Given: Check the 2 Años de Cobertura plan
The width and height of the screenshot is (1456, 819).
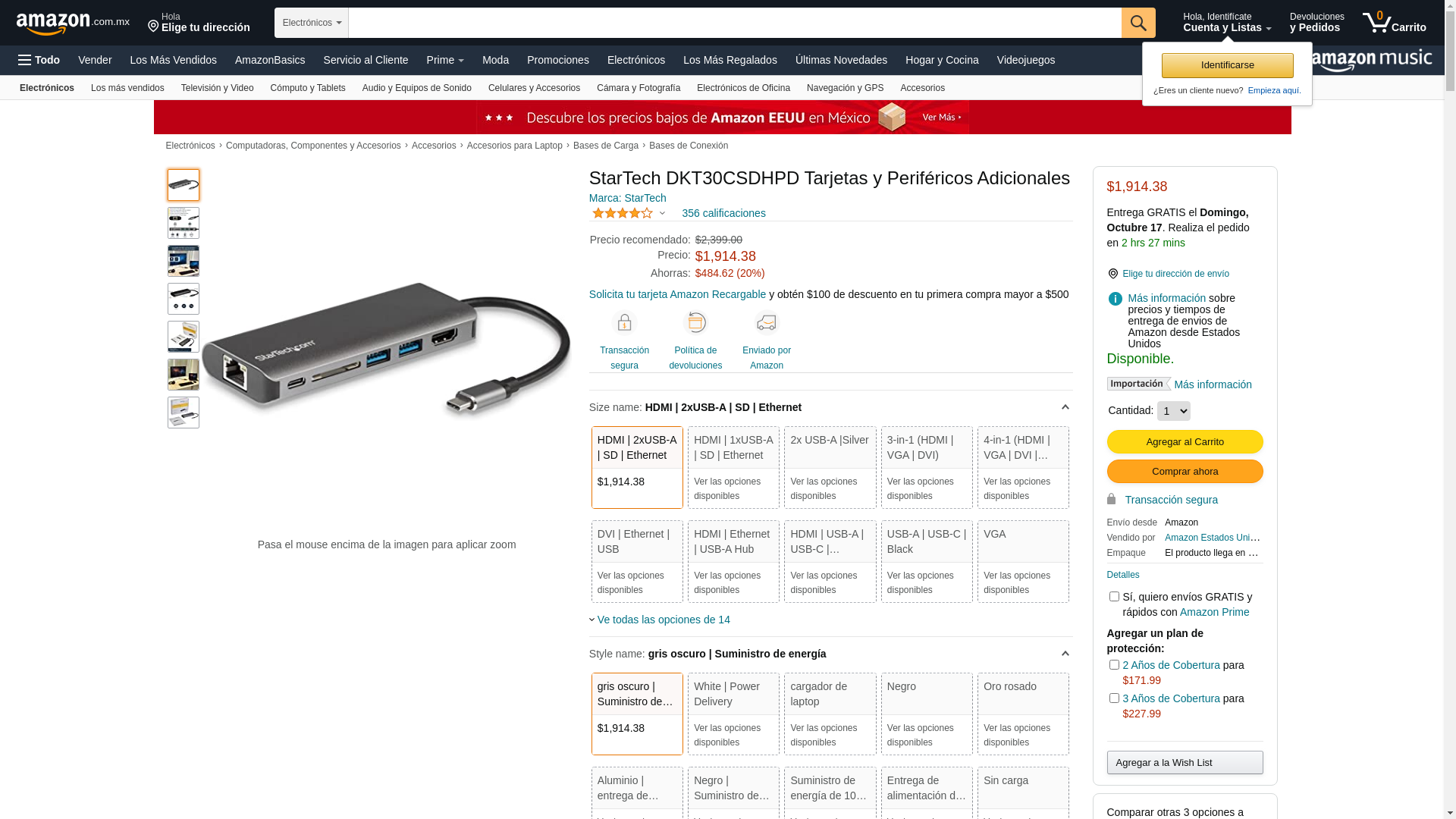Looking at the screenshot, I should click(x=1114, y=665).
